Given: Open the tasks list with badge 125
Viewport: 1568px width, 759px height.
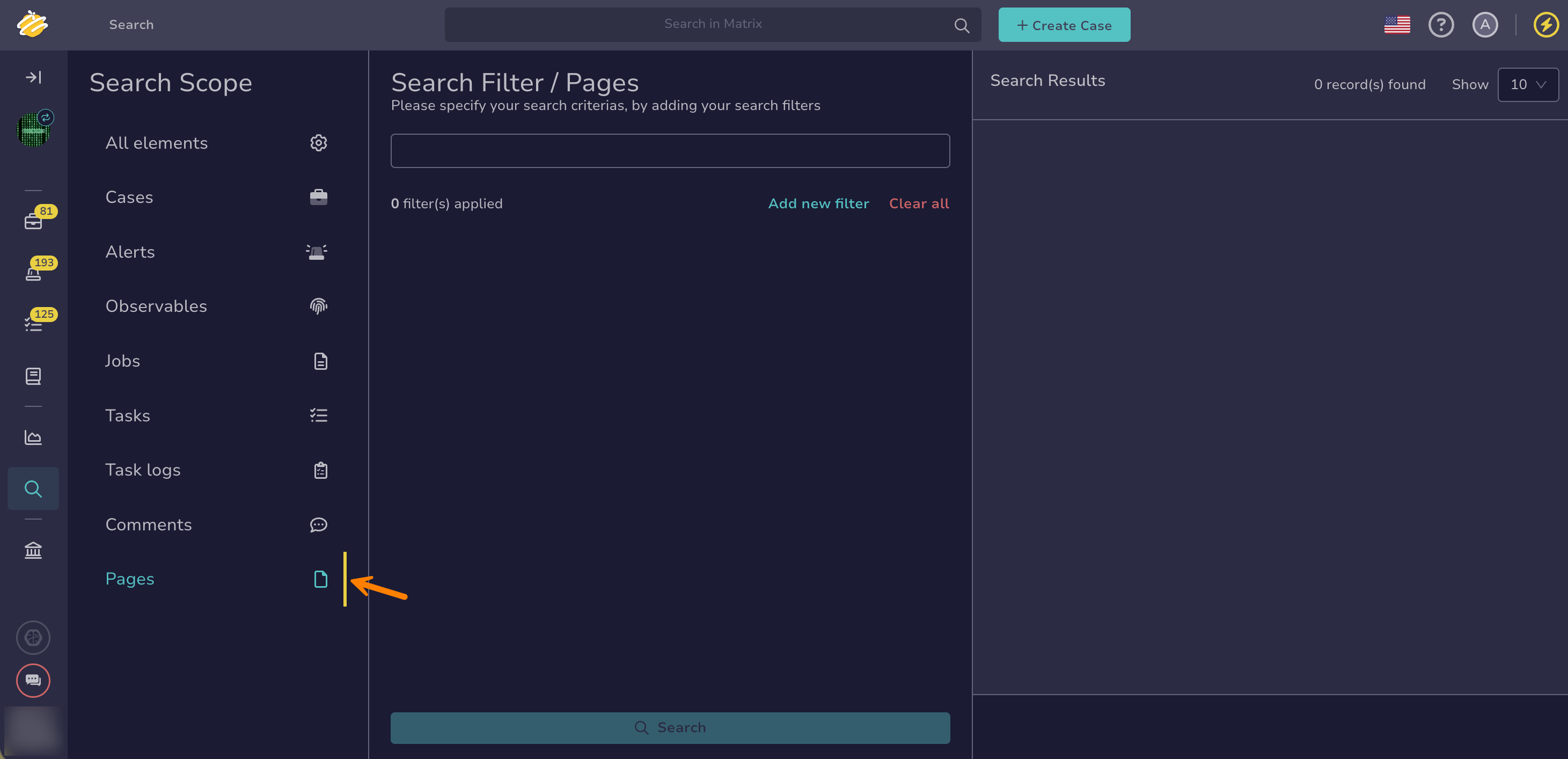Looking at the screenshot, I should [33, 324].
